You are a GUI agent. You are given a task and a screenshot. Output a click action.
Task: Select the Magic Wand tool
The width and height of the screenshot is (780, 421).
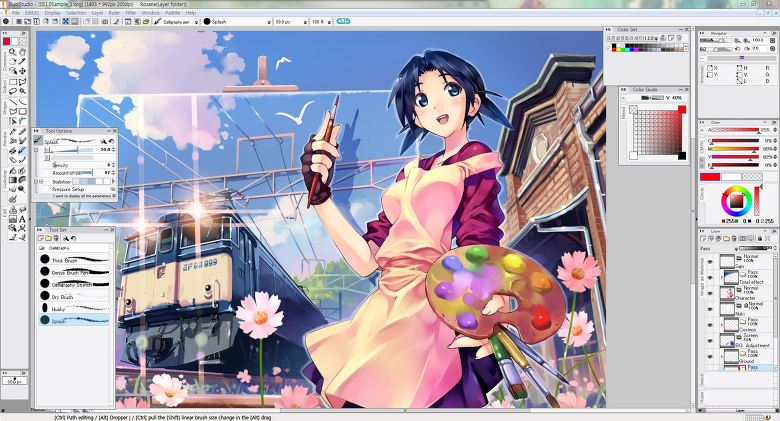click(22, 92)
